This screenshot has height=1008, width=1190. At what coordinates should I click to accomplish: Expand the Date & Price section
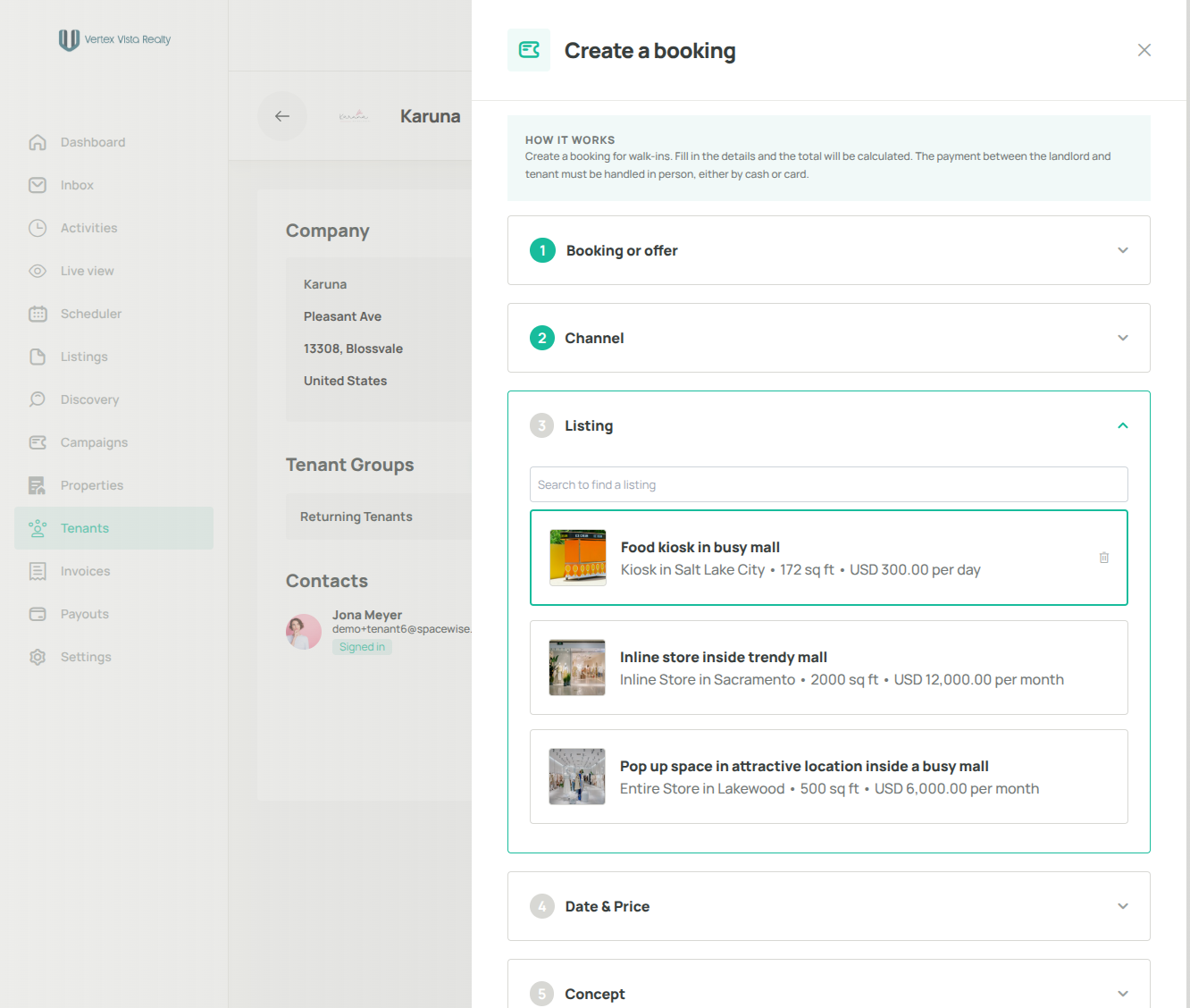[x=829, y=906]
